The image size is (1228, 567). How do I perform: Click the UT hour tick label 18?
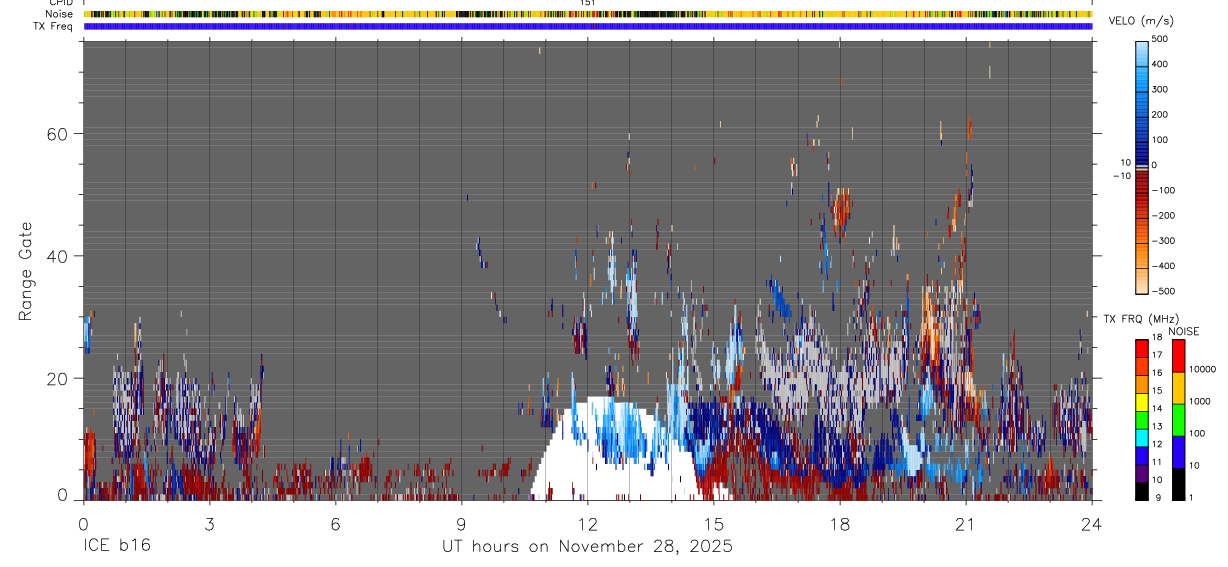(x=839, y=523)
